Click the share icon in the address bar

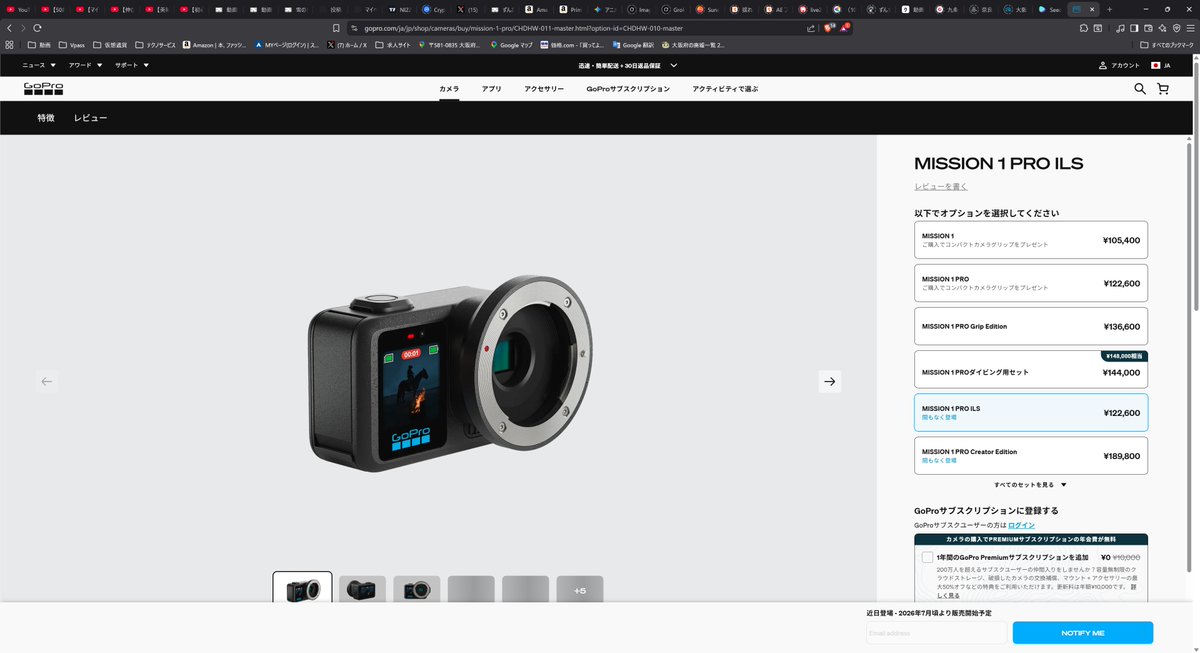click(811, 28)
